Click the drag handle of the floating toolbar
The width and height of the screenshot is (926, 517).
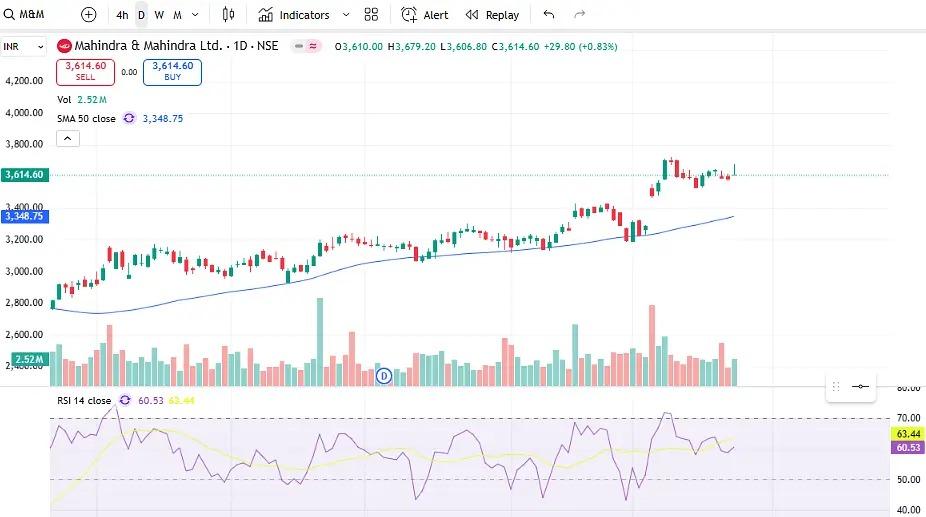pos(836,386)
